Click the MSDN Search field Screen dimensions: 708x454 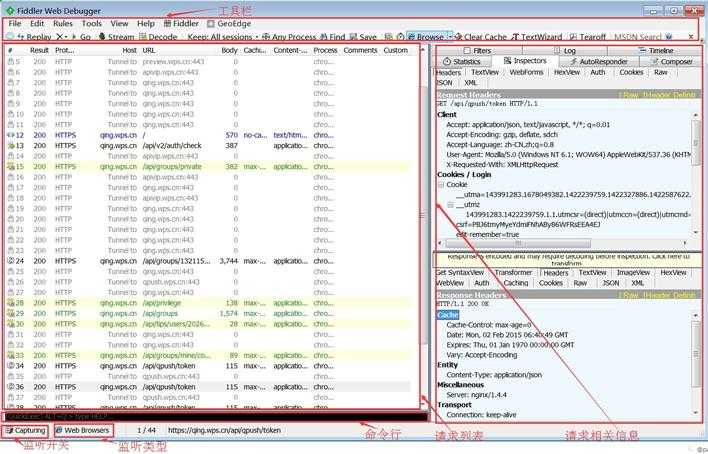[638, 37]
